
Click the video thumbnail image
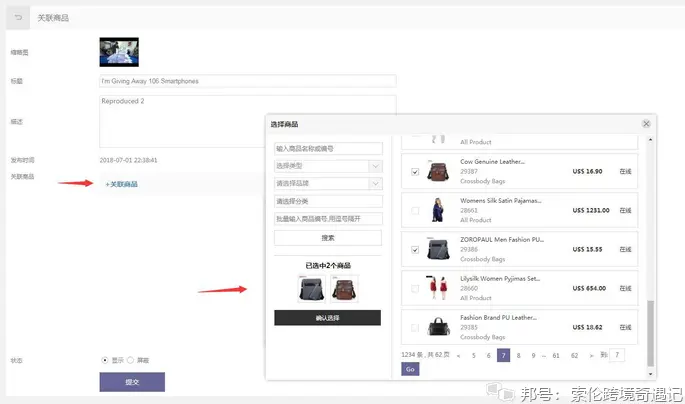(119, 53)
